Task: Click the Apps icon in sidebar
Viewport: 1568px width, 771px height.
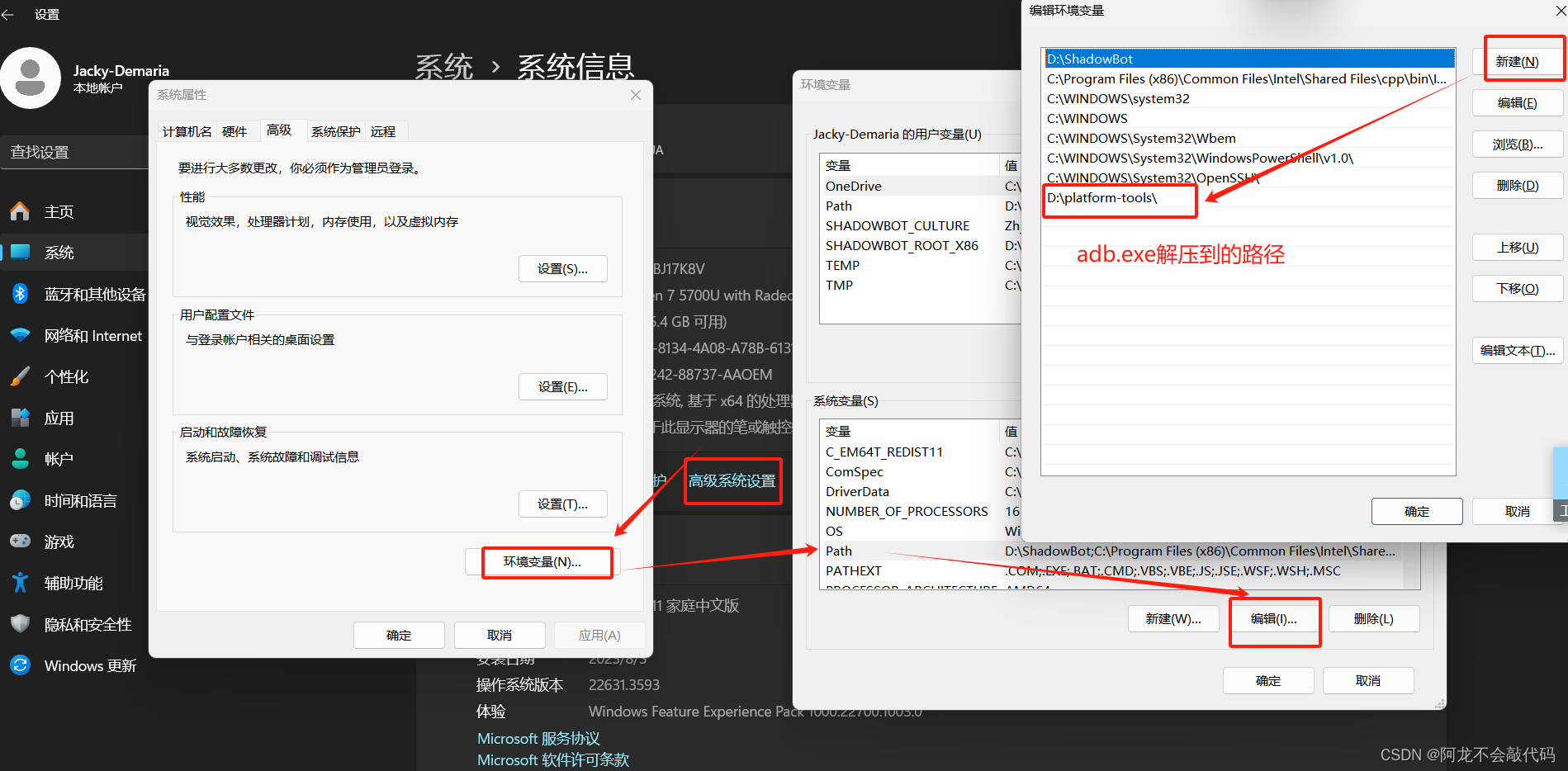Action: pyautogui.click(x=20, y=418)
